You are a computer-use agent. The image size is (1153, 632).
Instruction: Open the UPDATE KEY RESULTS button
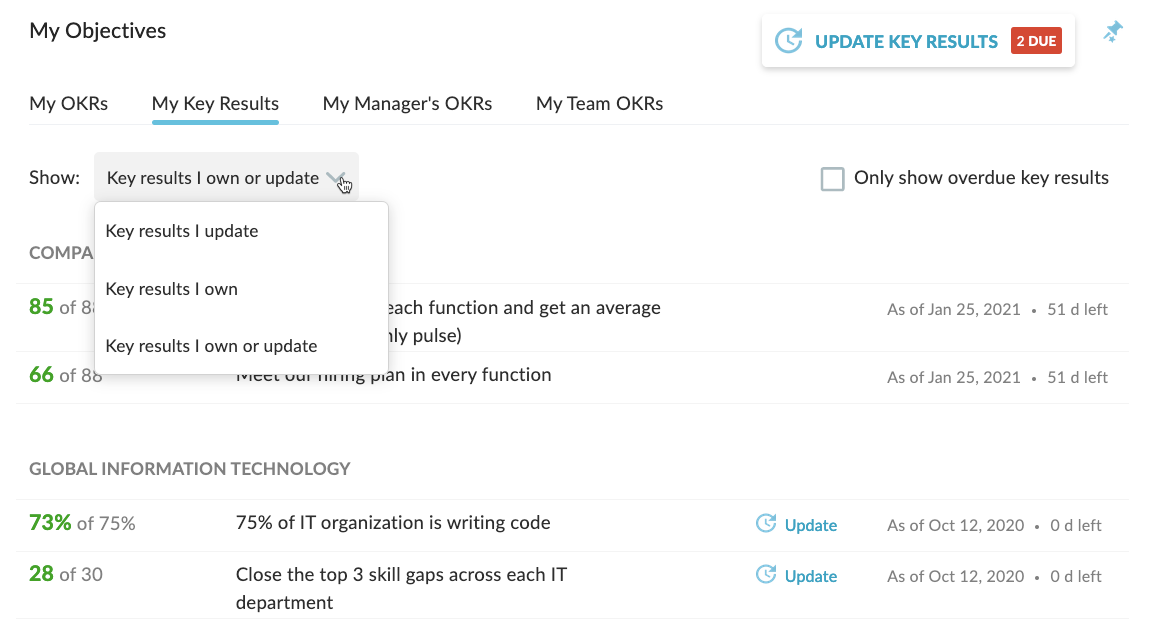[x=918, y=41]
